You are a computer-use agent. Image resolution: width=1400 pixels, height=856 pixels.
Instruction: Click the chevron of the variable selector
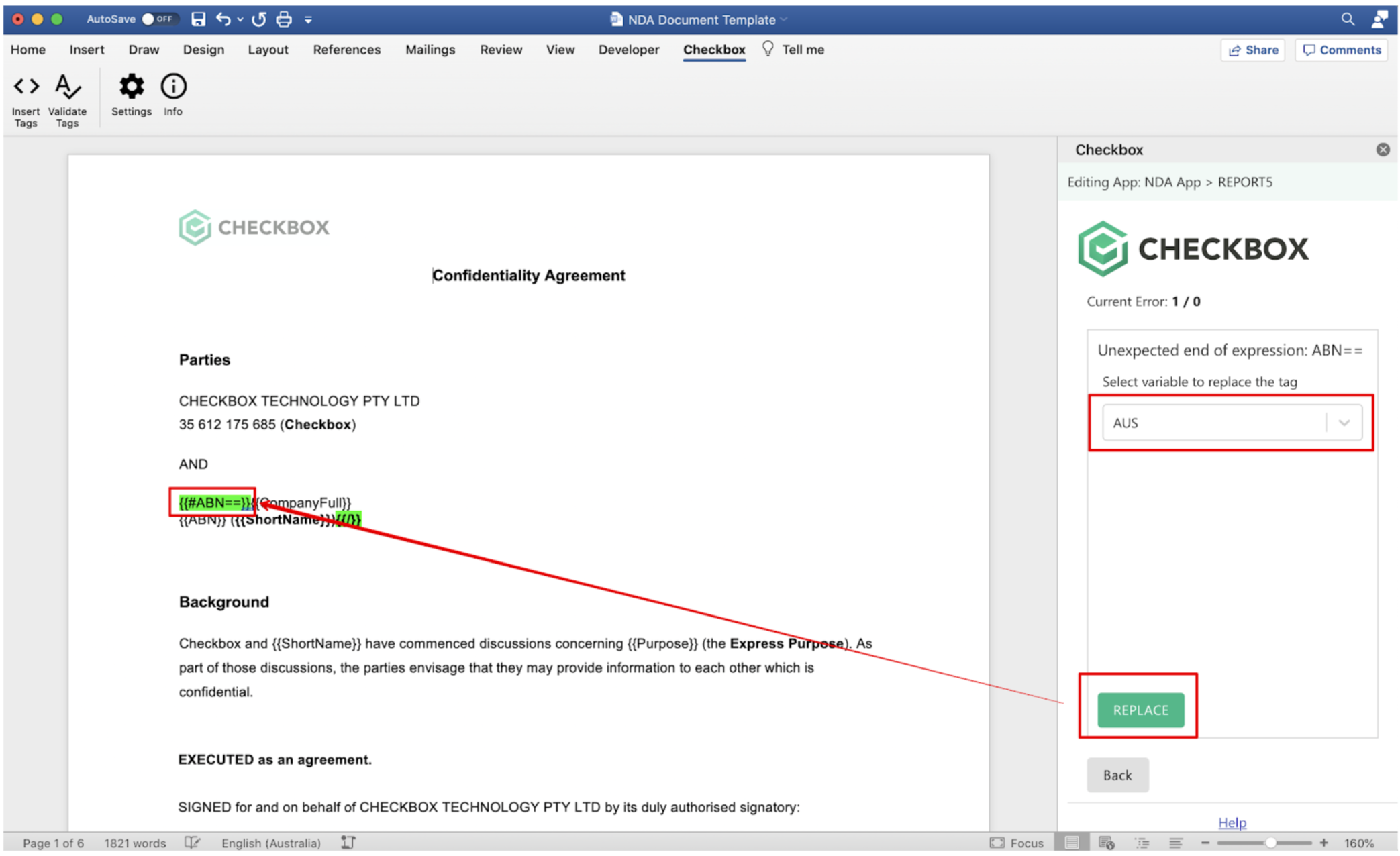[1344, 423]
